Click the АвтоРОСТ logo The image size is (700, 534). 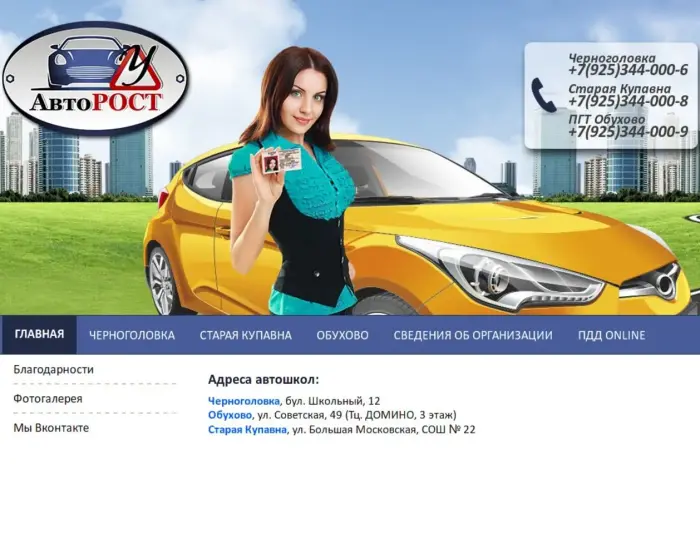[96, 77]
